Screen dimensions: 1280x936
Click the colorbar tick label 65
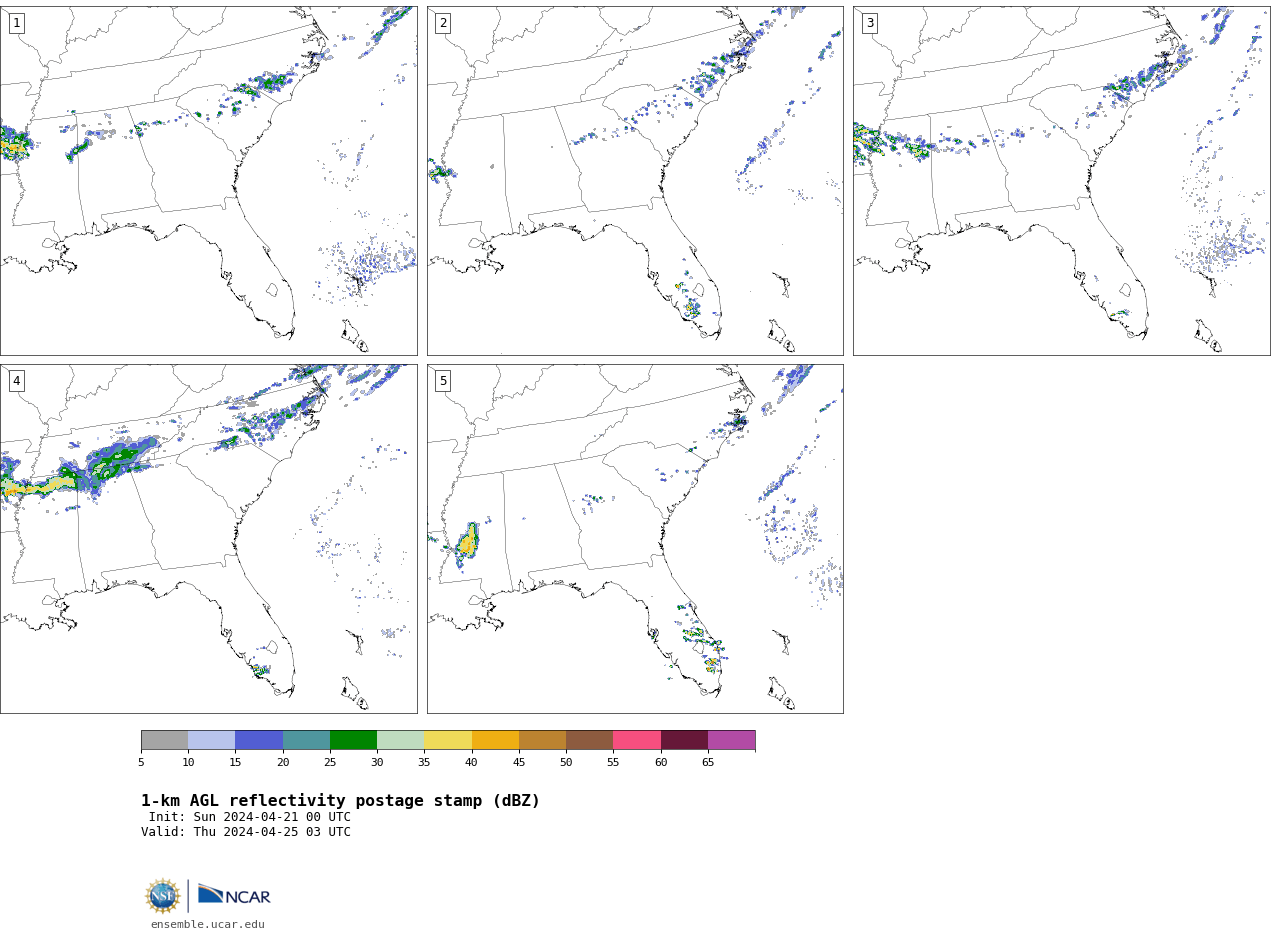point(708,763)
